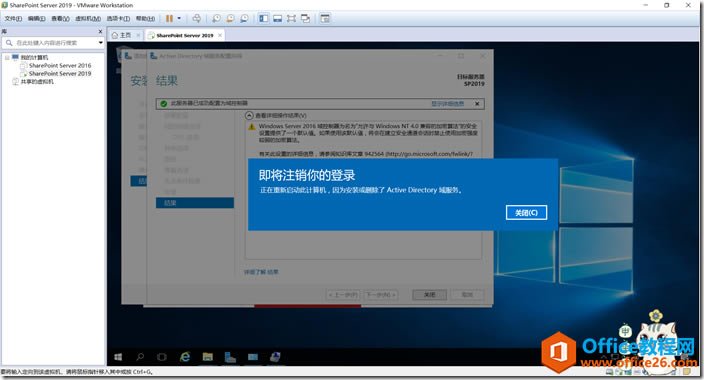This screenshot has height=380, width=704.
Task: Open the library search dropdown arrow
Action: [101, 43]
